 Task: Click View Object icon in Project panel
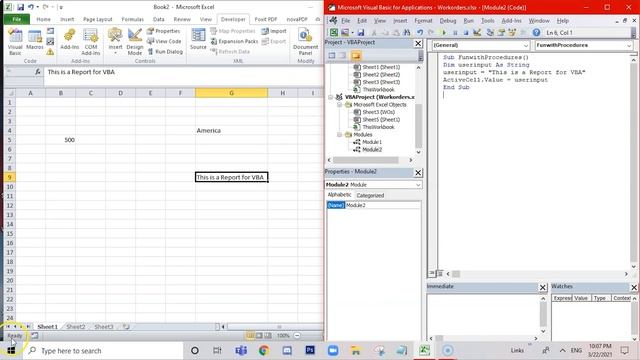pos(343,56)
